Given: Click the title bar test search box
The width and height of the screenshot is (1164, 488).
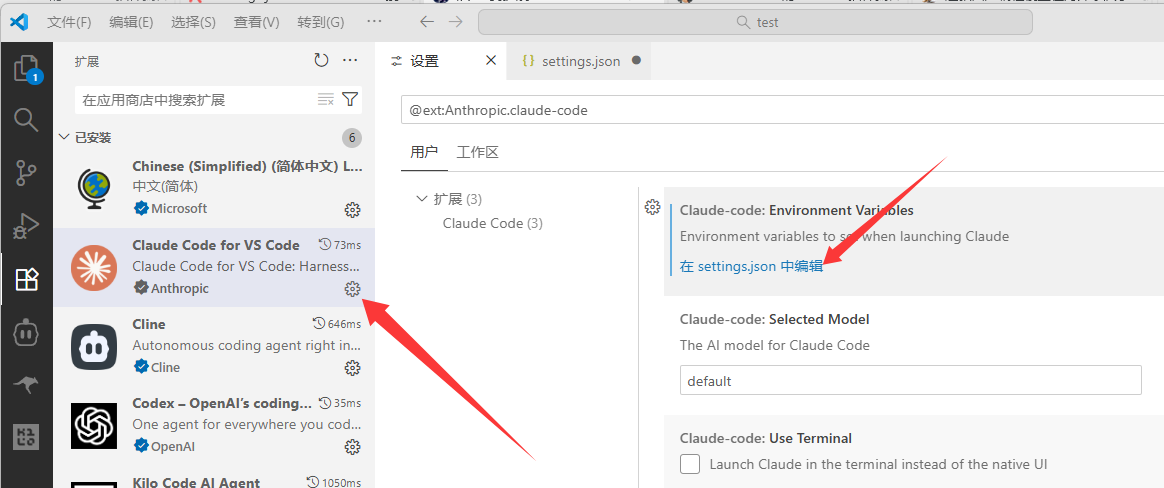Looking at the screenshot, I should coord(755,22).
